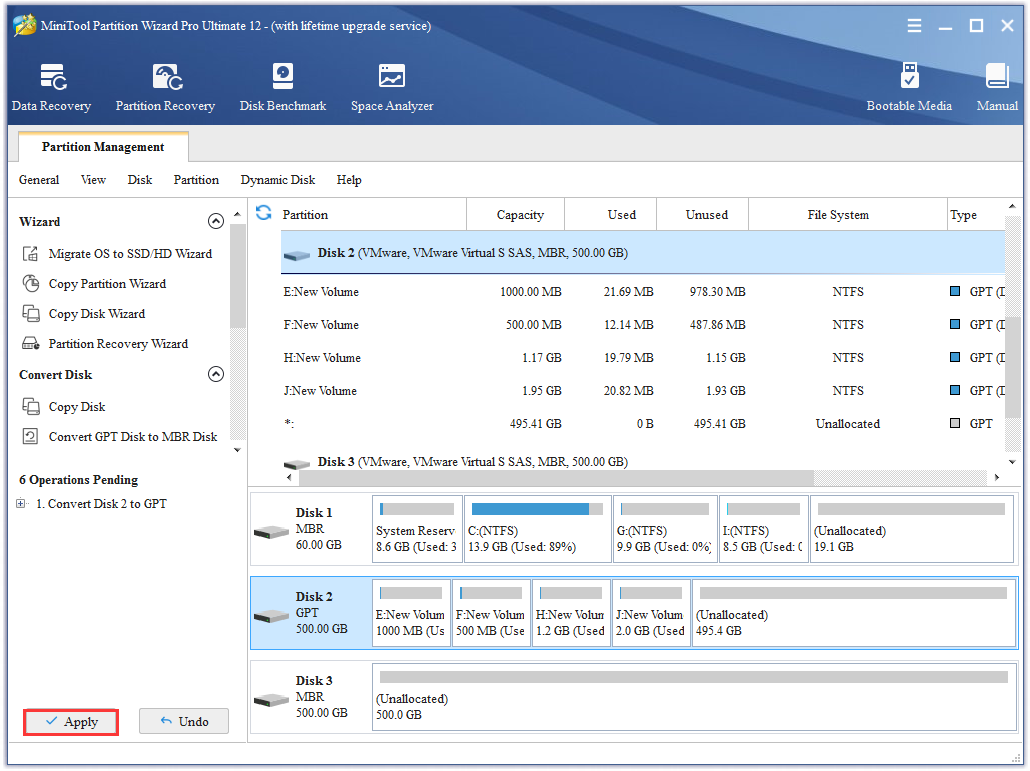Screen dimensions: 1030x771
Task: Launch Partition Recovery from toolbar
Action: coord(165,87)
